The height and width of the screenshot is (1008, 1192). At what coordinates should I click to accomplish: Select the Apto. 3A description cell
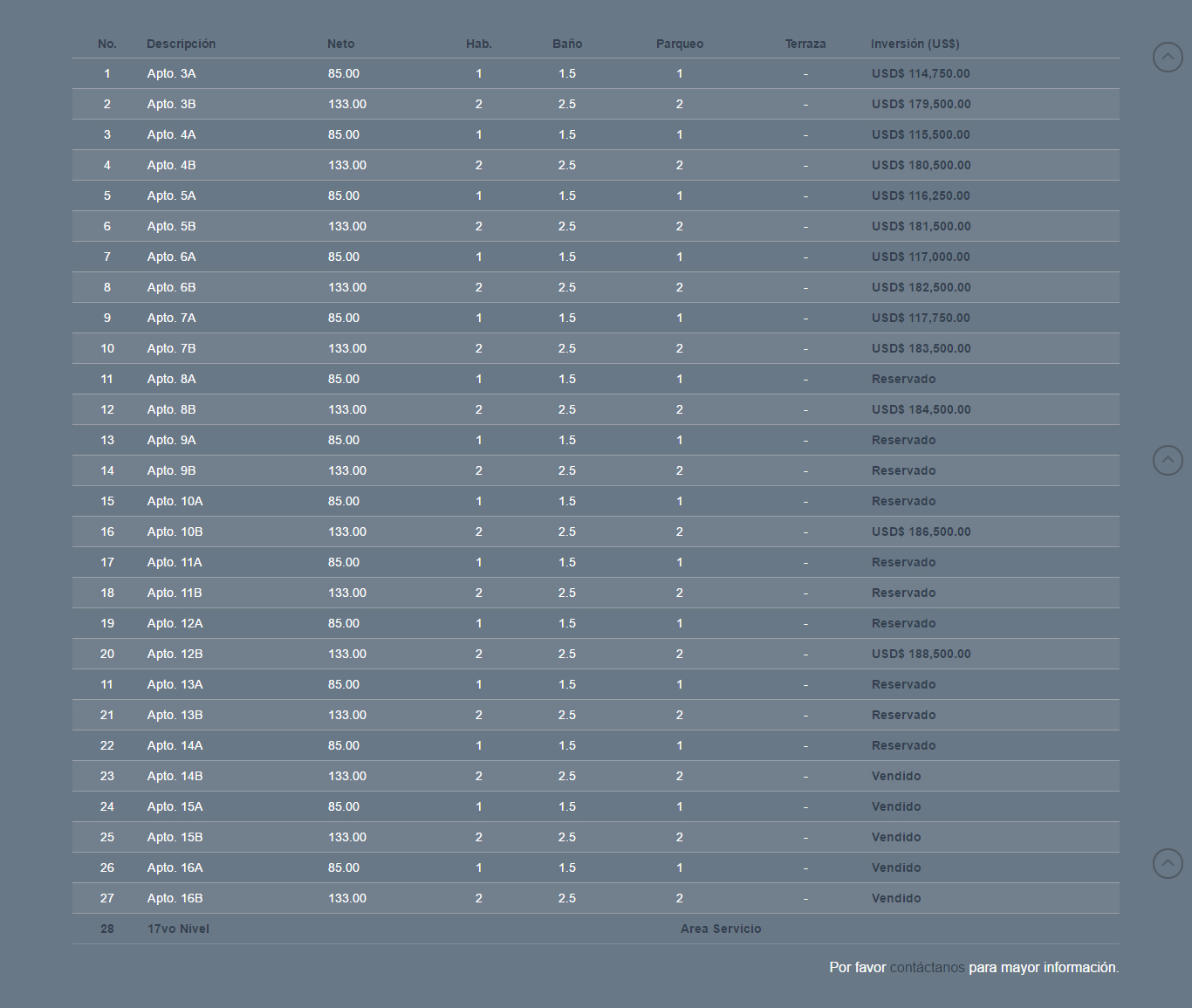click(x=171, y=74)
